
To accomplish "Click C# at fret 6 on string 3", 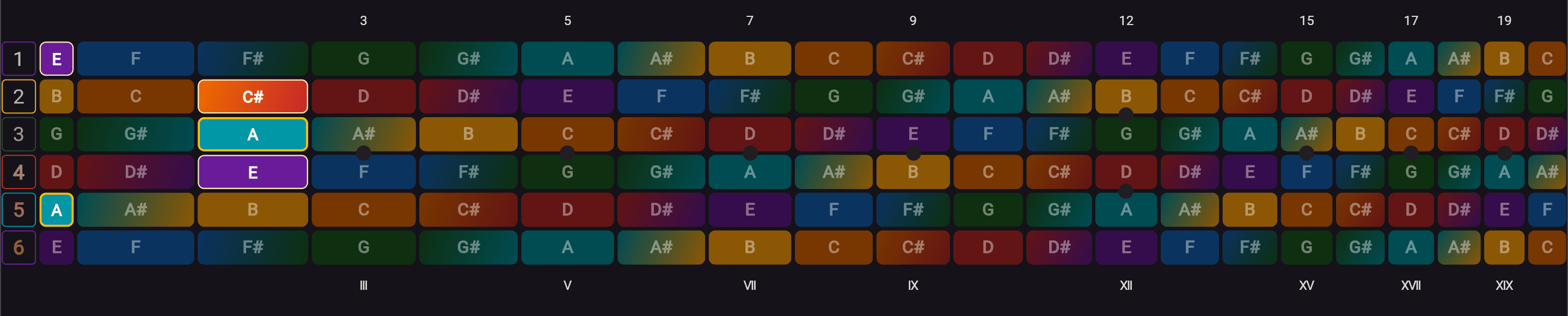I will point(661,135).
